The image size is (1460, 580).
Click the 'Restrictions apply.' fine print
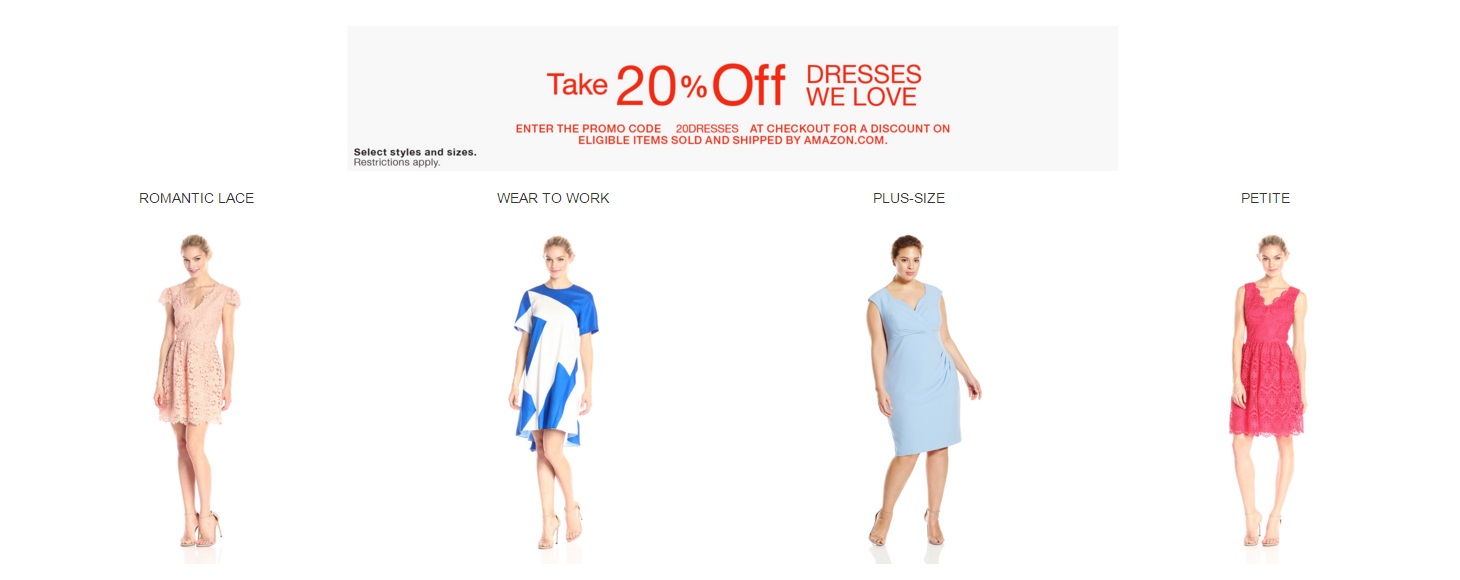point(397,162)
